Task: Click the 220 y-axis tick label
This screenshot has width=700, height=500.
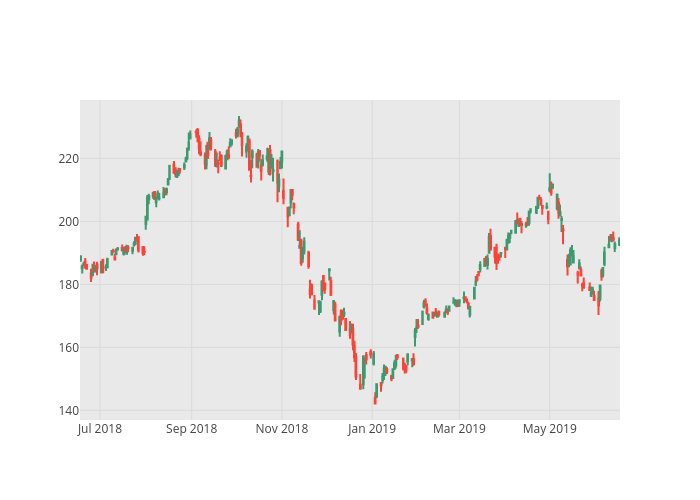Action: click(66, 158)
